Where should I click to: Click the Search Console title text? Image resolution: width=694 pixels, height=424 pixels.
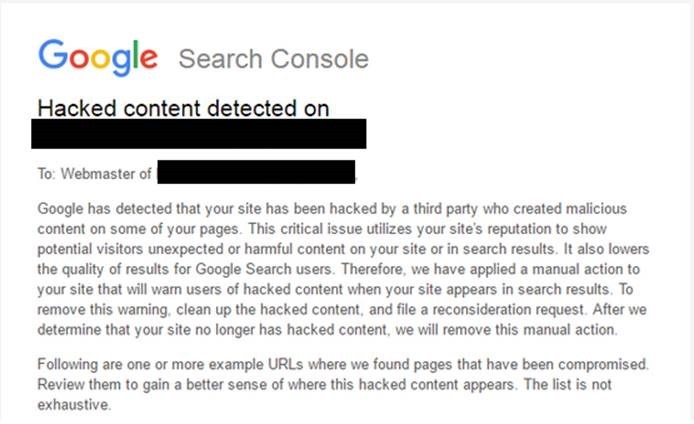pyautogui.click(x=273, y=59)
